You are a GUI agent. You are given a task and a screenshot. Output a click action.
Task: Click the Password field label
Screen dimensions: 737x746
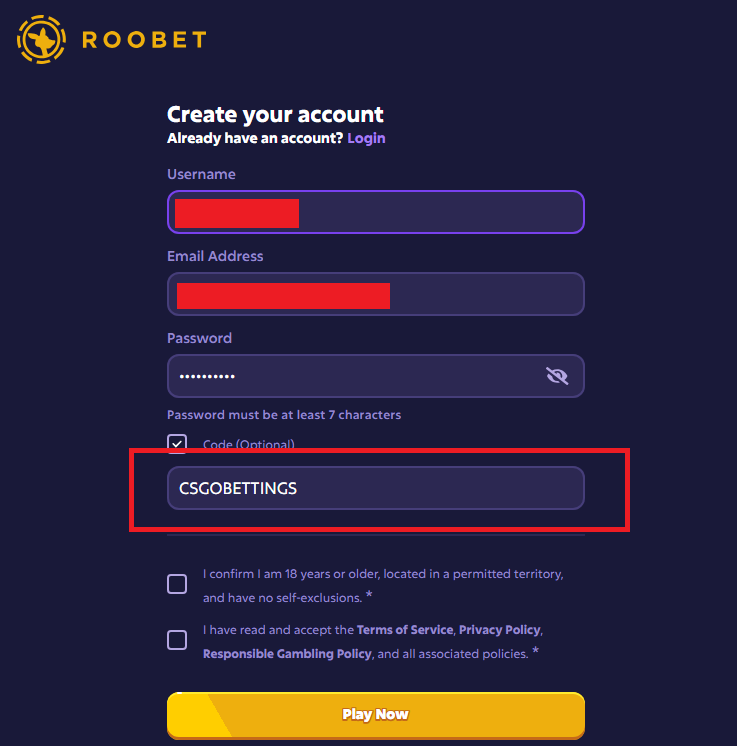[x=199, y=338]
